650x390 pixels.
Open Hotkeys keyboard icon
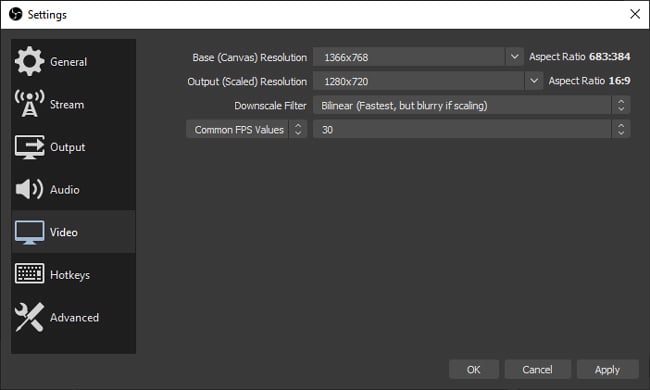[29, 274]
